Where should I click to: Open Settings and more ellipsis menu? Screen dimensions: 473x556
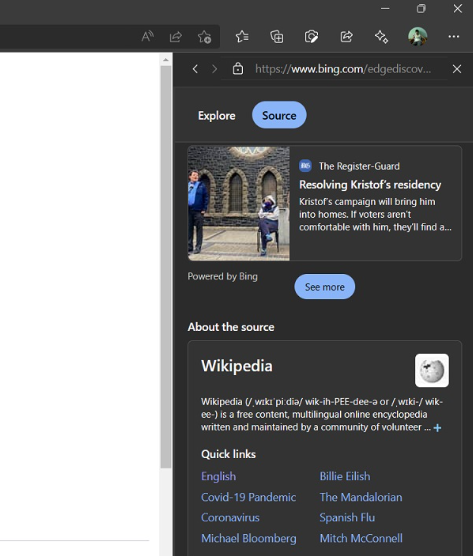(x=454, y=37)
